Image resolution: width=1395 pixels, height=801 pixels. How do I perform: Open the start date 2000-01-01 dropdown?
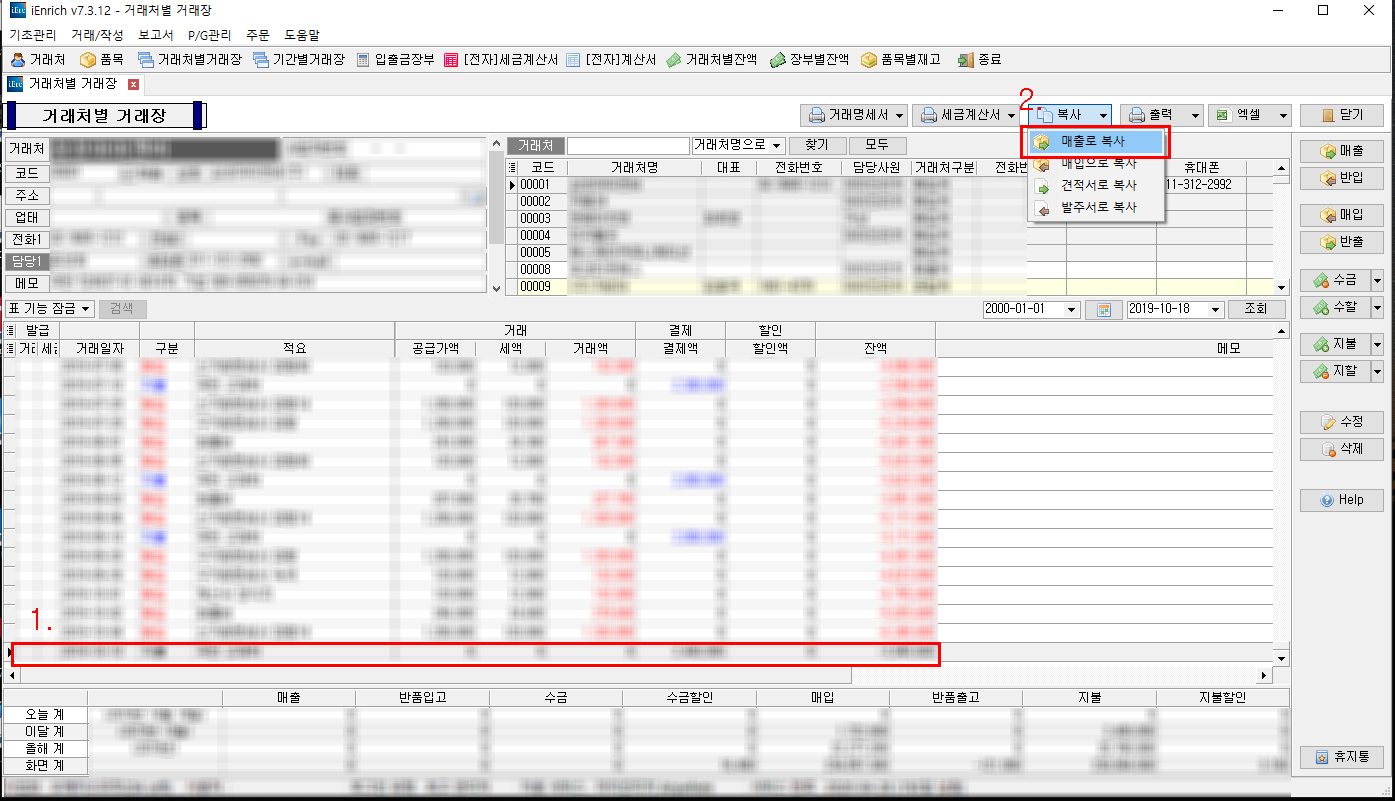pyautogui.click(x=1073, y=309)
